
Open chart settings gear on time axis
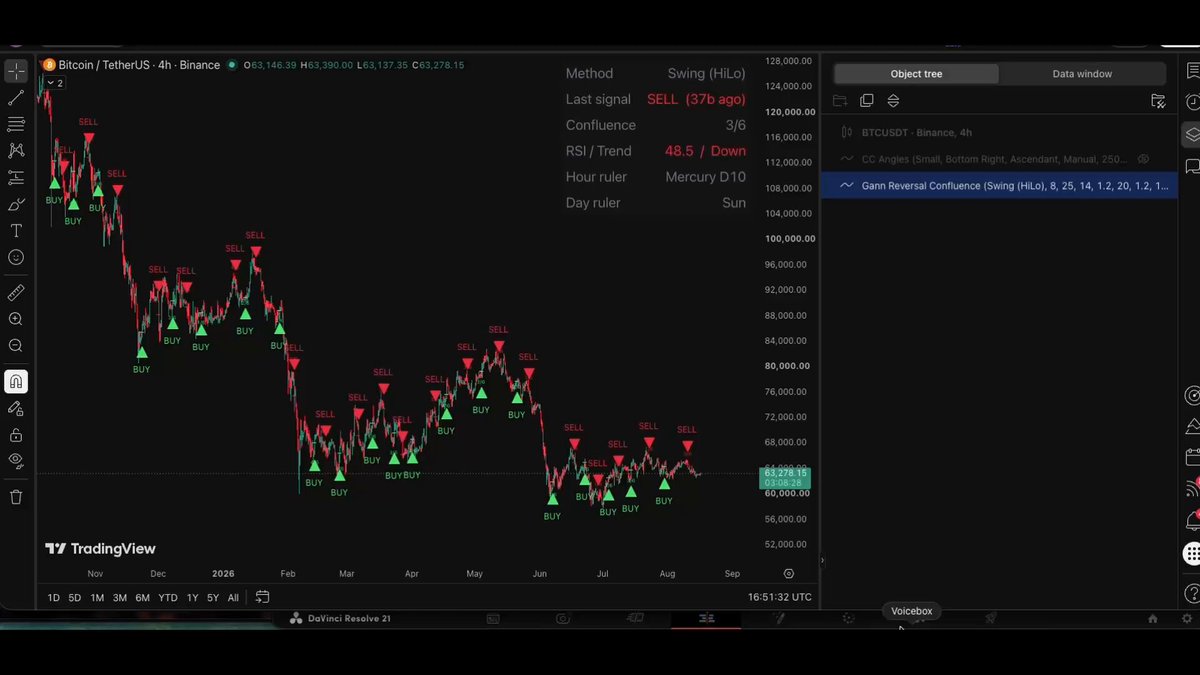coord(789,574)
